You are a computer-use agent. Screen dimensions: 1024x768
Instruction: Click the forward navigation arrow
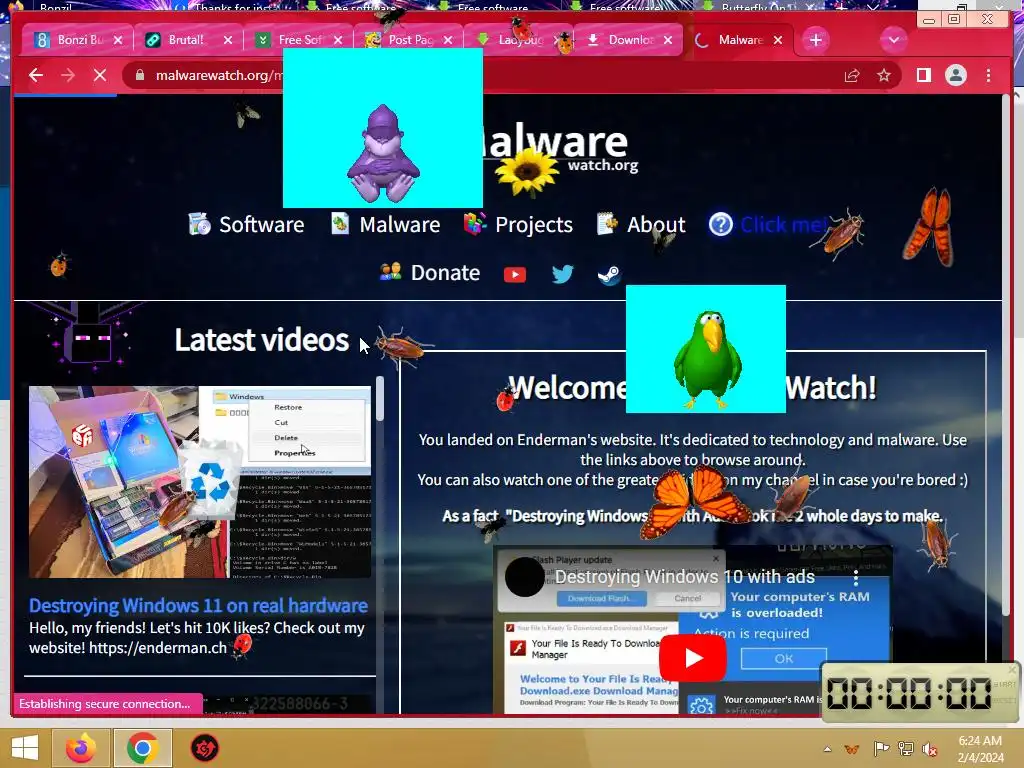pyautogui.click(x=68, y=75)
